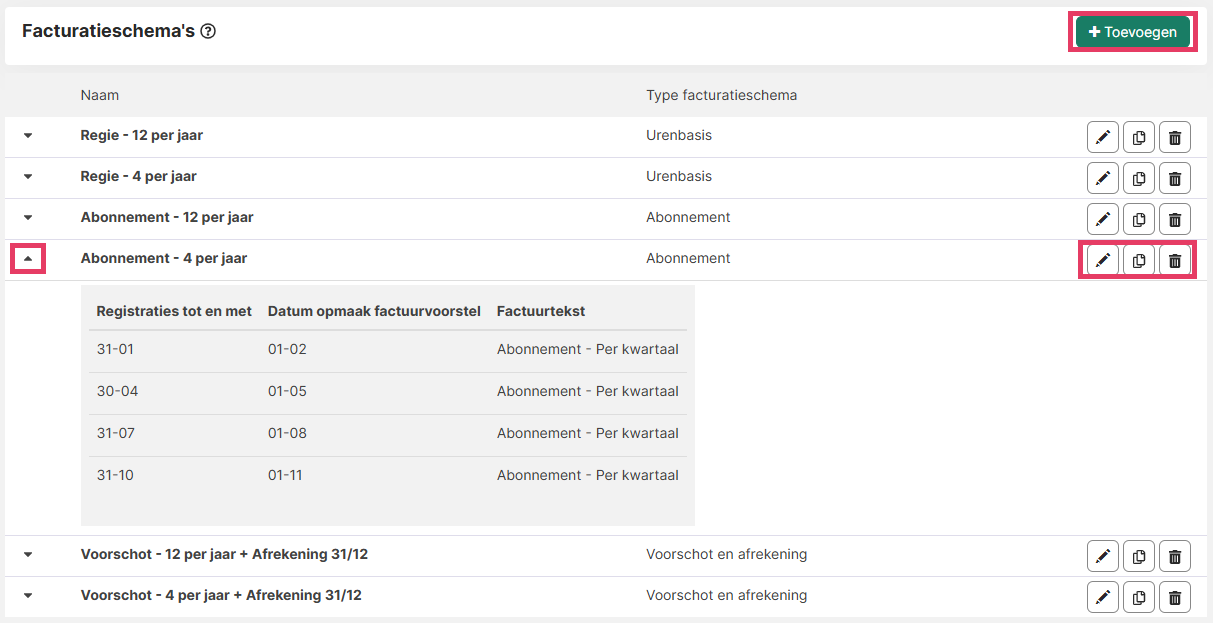Copy 'Voorschot - 4 per jaar + Afrekening' schema
Screen dimensions: 1213x623
point(1139,597)
